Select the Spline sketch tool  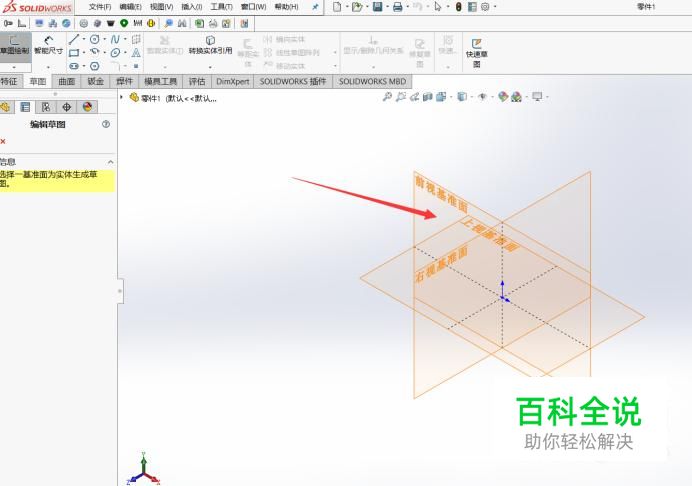pos(115,39)
